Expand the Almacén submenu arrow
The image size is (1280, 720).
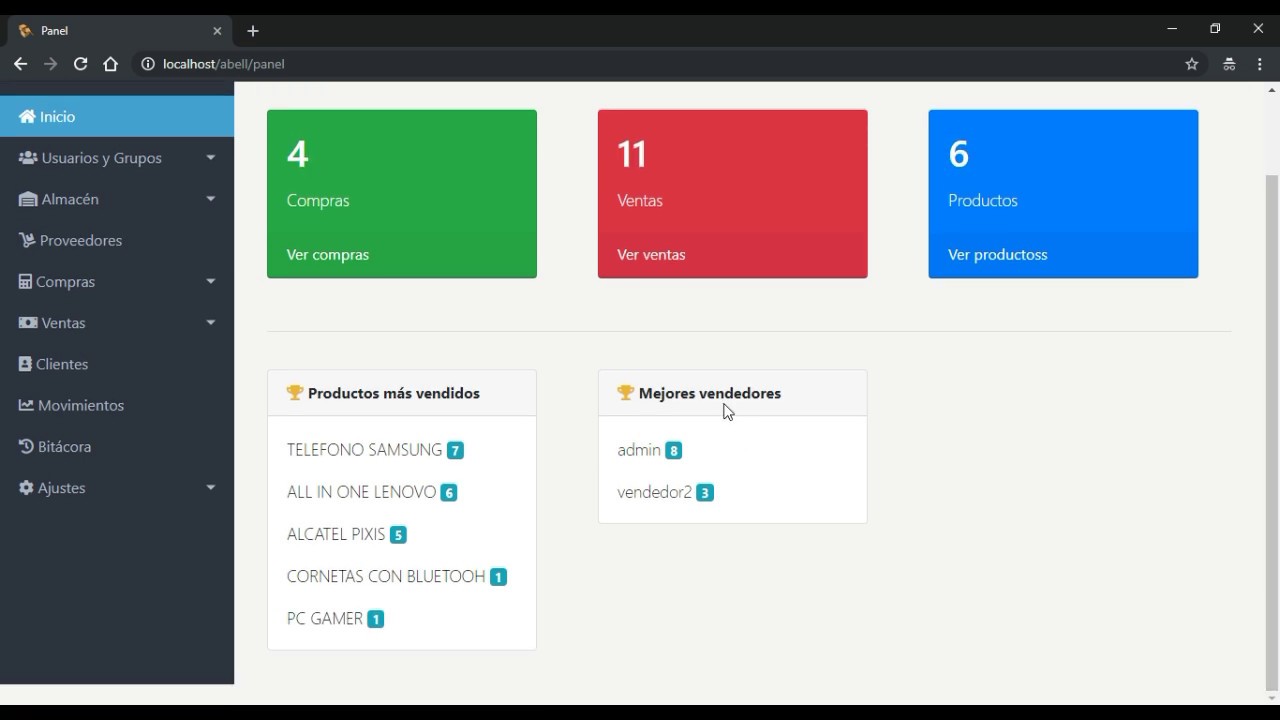pyautogui.click(x=210, y=199)
